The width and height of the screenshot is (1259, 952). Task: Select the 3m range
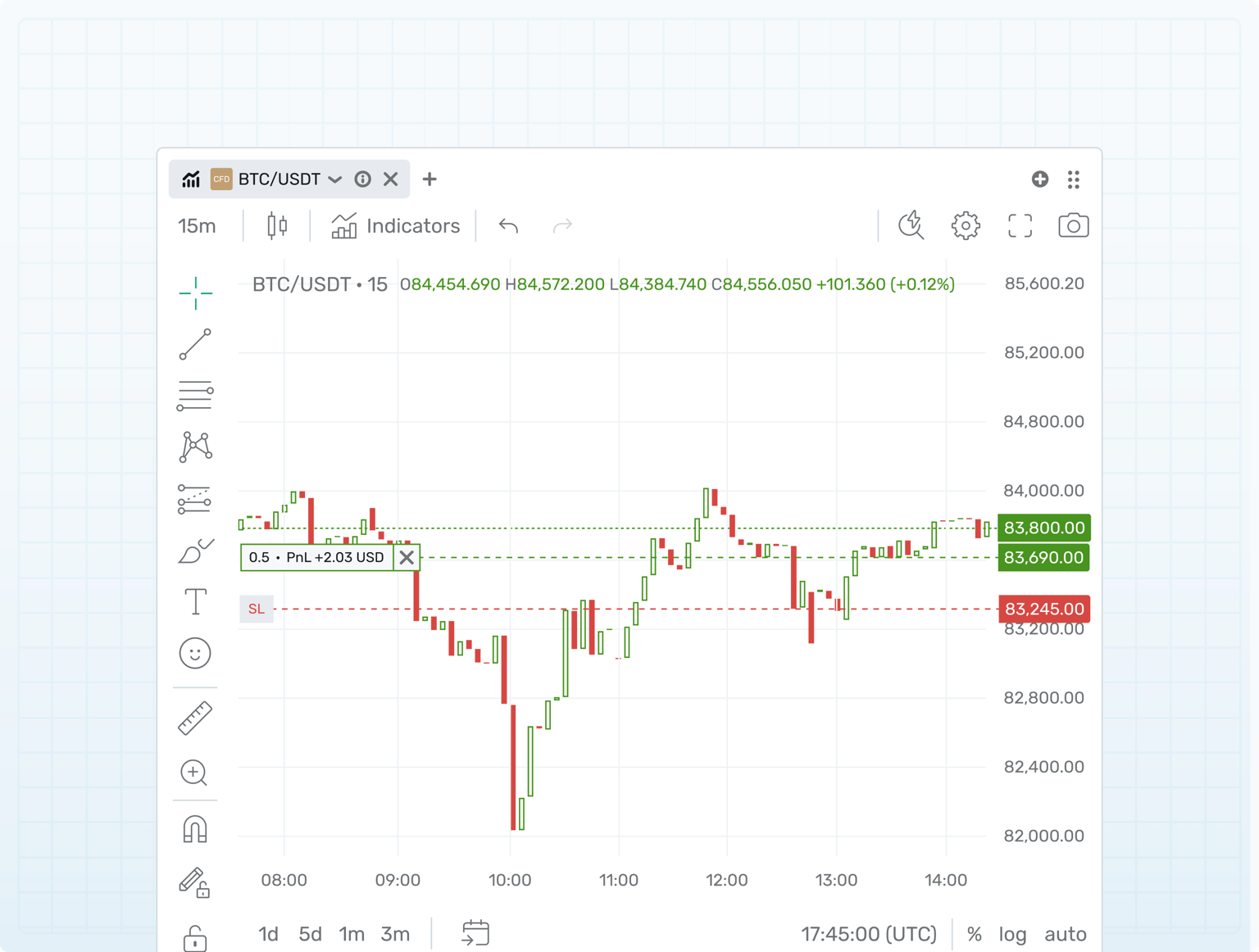[395, 934]
